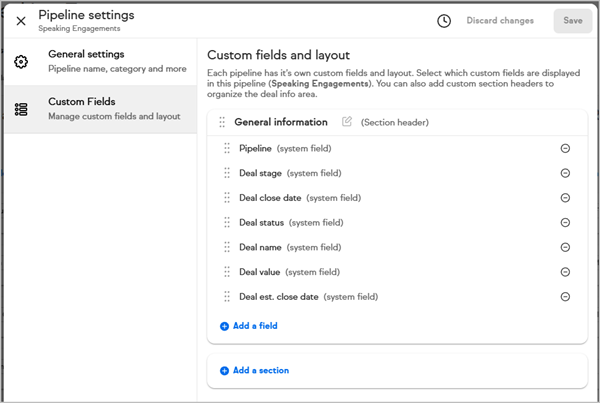
Task: Close the Pipeline settings dialog
Action: [21, 21]
